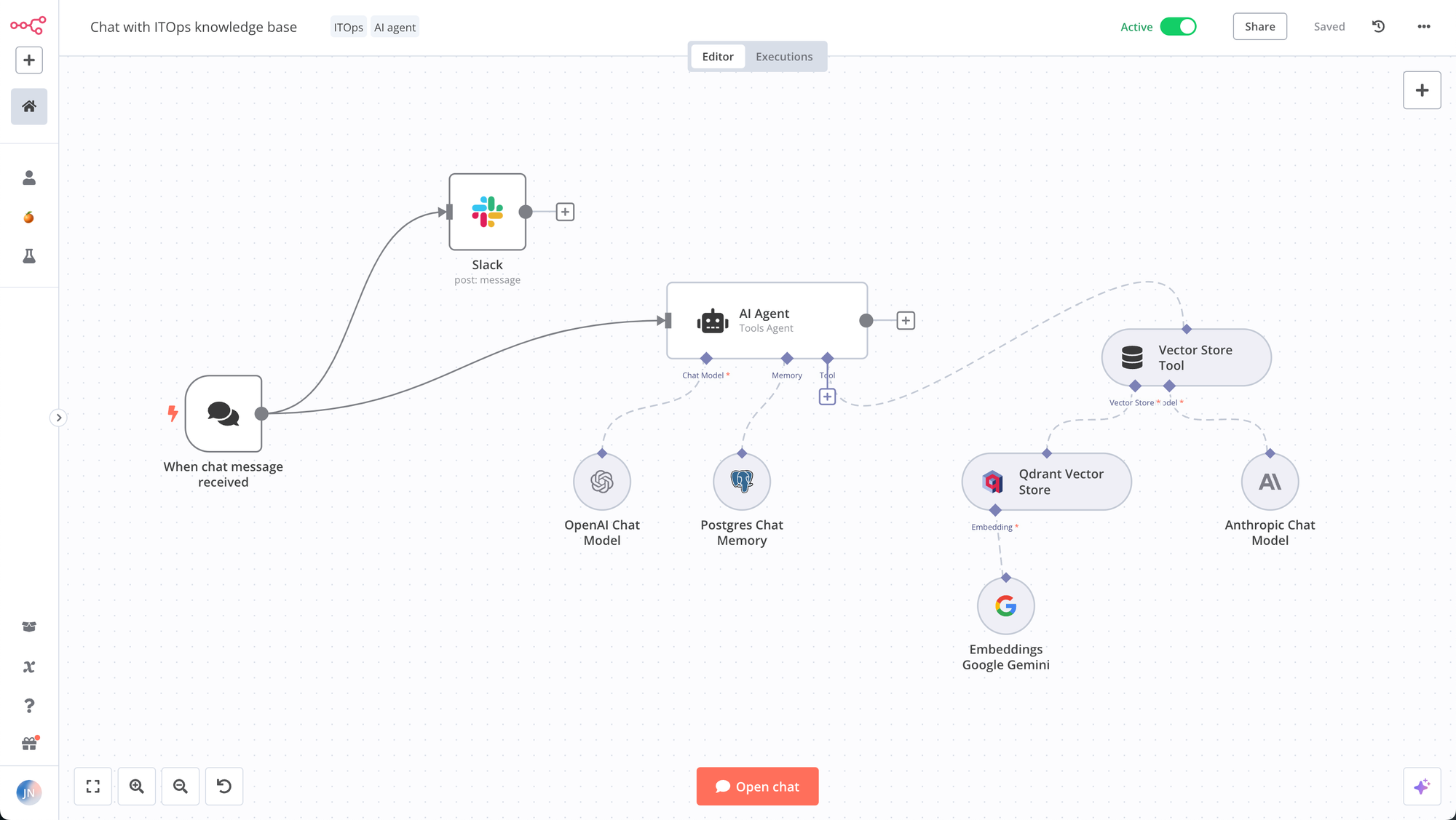The height and width of the screenshot is (820, 1456).
Task: Open the Slack node
Action: 487,212
